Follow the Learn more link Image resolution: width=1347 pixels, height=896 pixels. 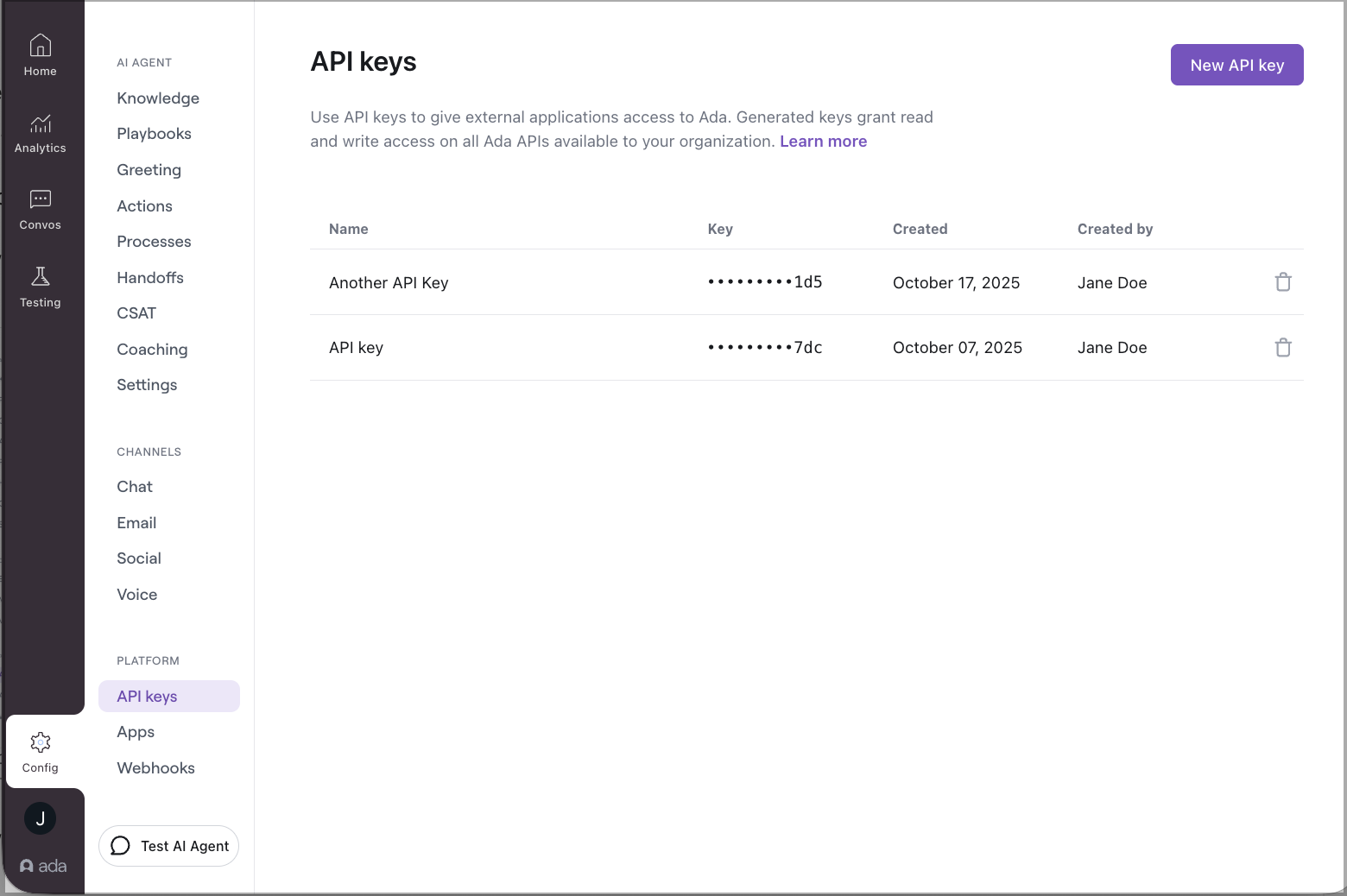pyautogui.click(x=823, y=142)
